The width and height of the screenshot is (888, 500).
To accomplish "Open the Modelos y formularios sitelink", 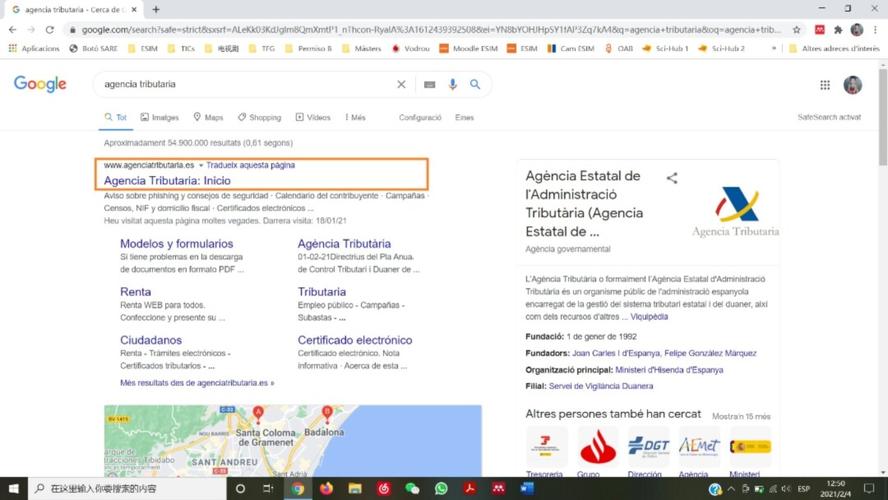I will 177,243.
